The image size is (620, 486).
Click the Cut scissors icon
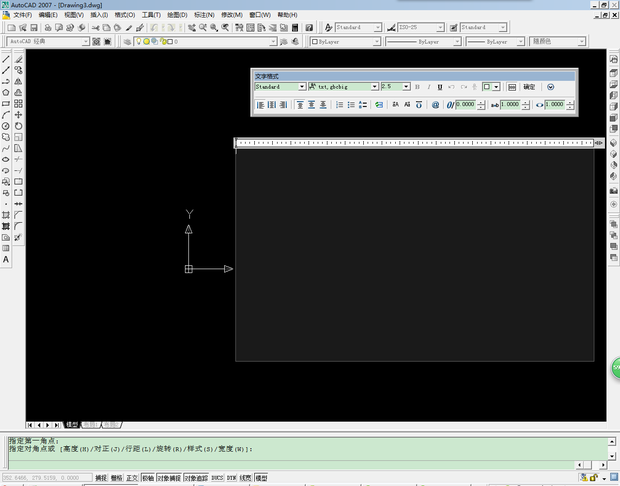pos(95,28)
